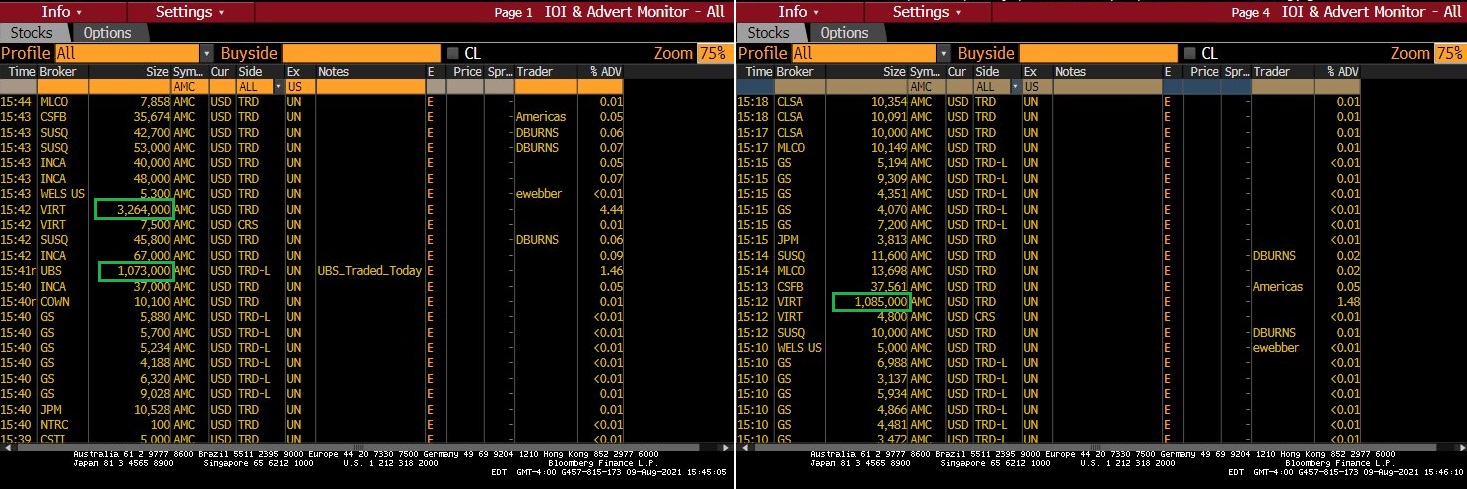Open the Info menu in Page 1 panel
Screen dimensions: 1467x489
pos(62,12)
